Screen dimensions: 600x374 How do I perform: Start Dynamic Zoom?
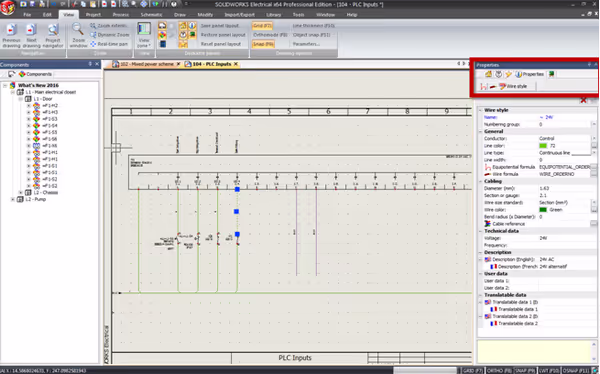tap(110, 35)
